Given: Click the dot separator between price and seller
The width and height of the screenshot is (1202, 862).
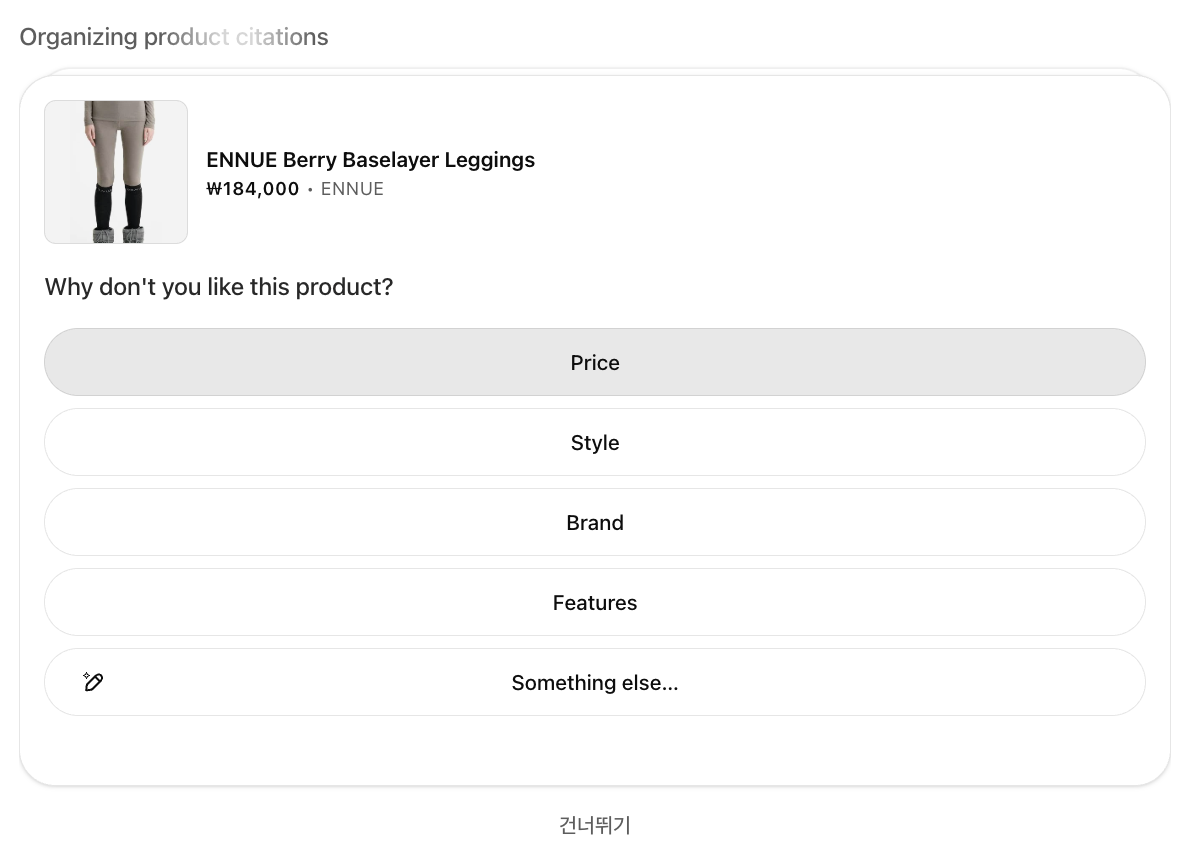Looking at the screenshot, I should [x=310, y=189].
